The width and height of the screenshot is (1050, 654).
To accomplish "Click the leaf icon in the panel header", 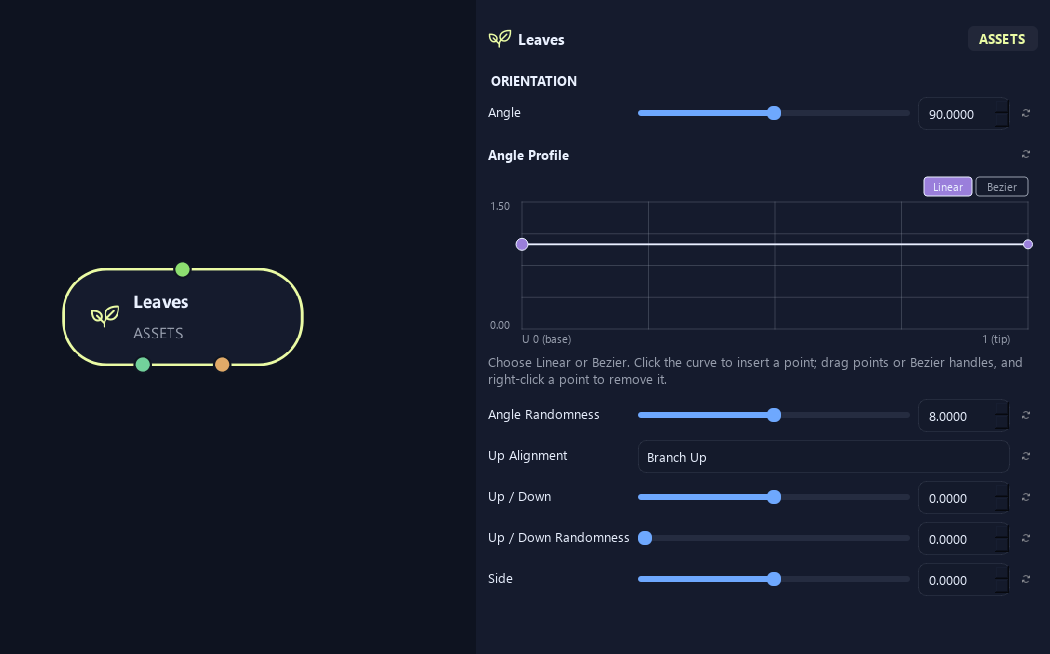I will [500, 39].
